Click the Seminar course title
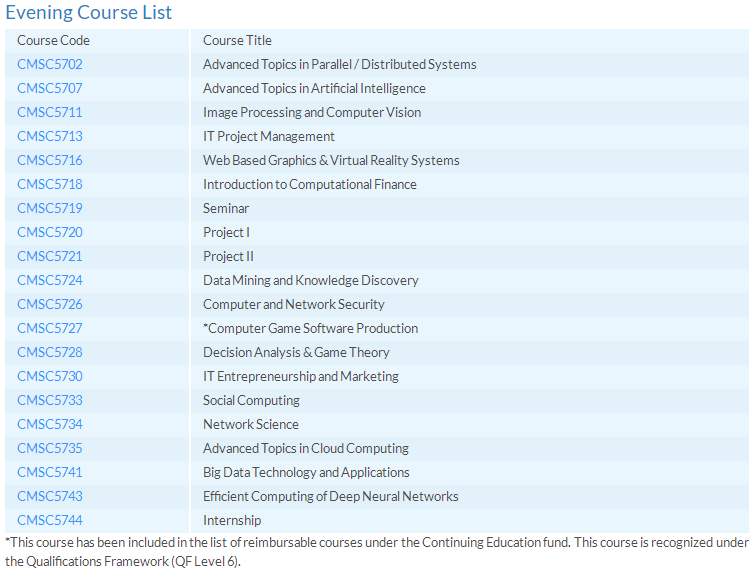 (226, 208)
